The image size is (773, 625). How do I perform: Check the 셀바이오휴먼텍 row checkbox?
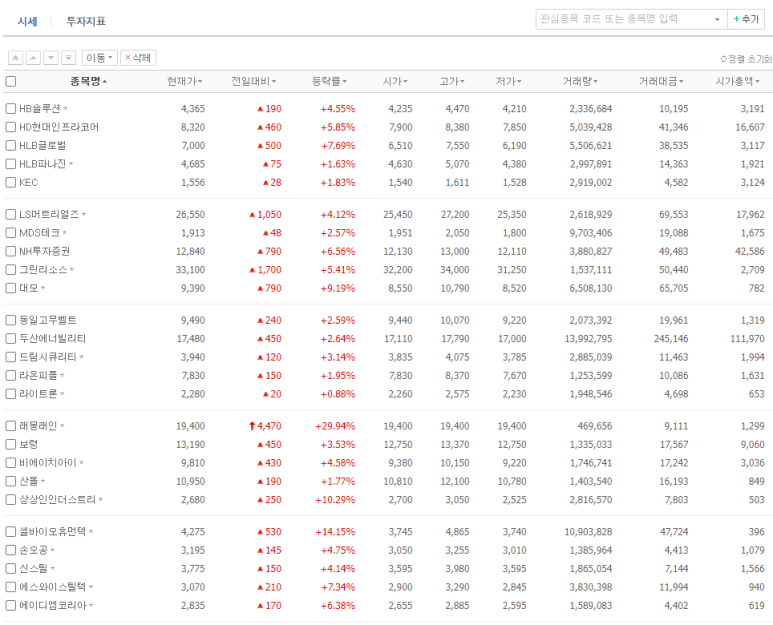tap(10, 532)
